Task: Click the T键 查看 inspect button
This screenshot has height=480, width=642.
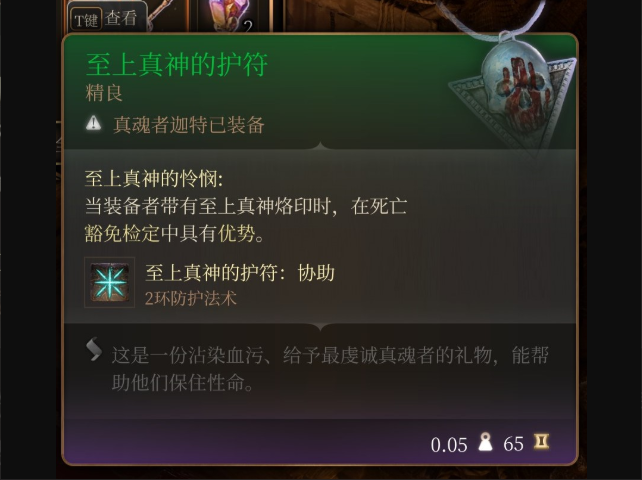Action: click(106, 18)
